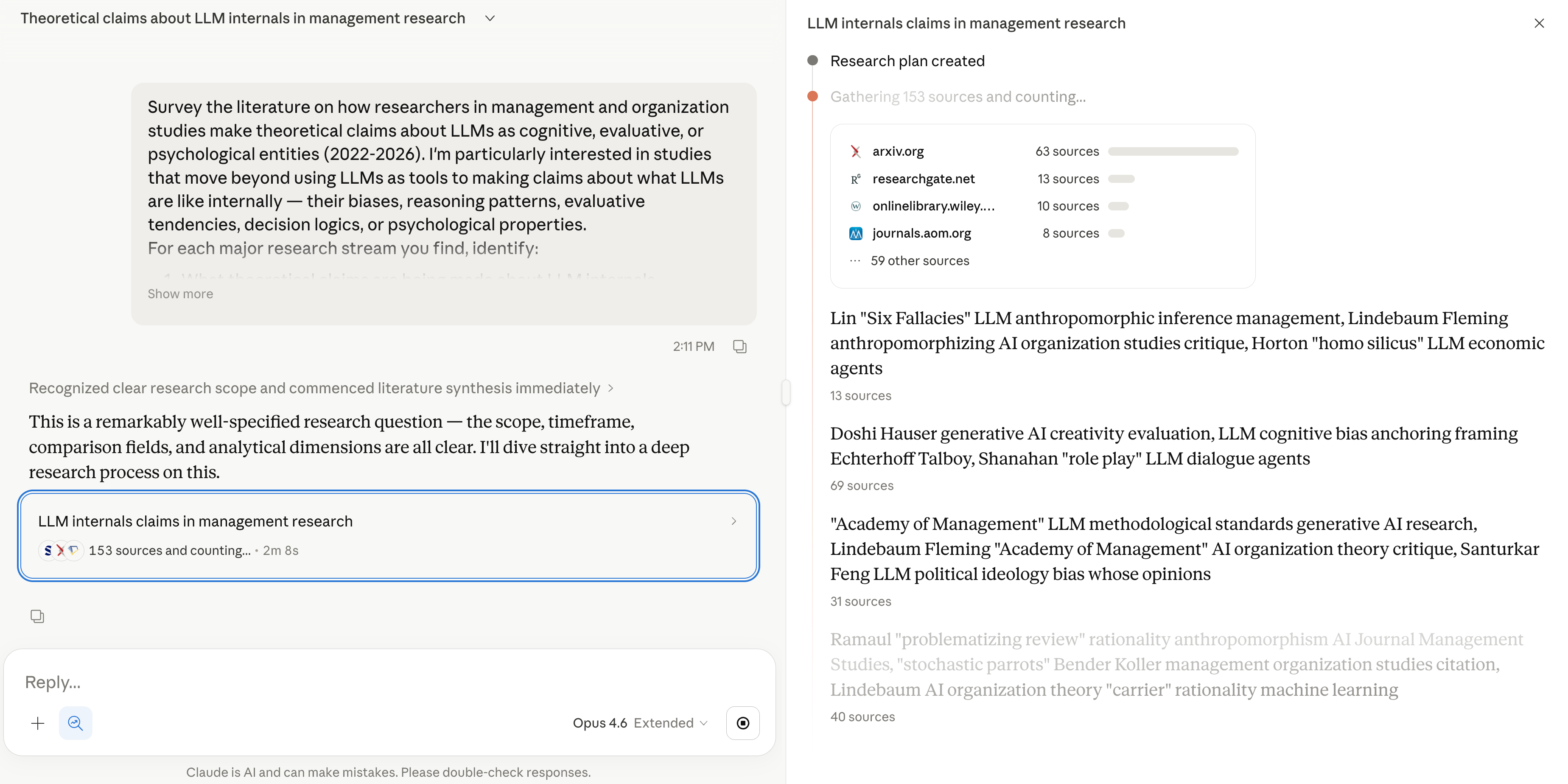Expand the '59 other sources' row
The image size is (1568, 784).
point(919,260)
